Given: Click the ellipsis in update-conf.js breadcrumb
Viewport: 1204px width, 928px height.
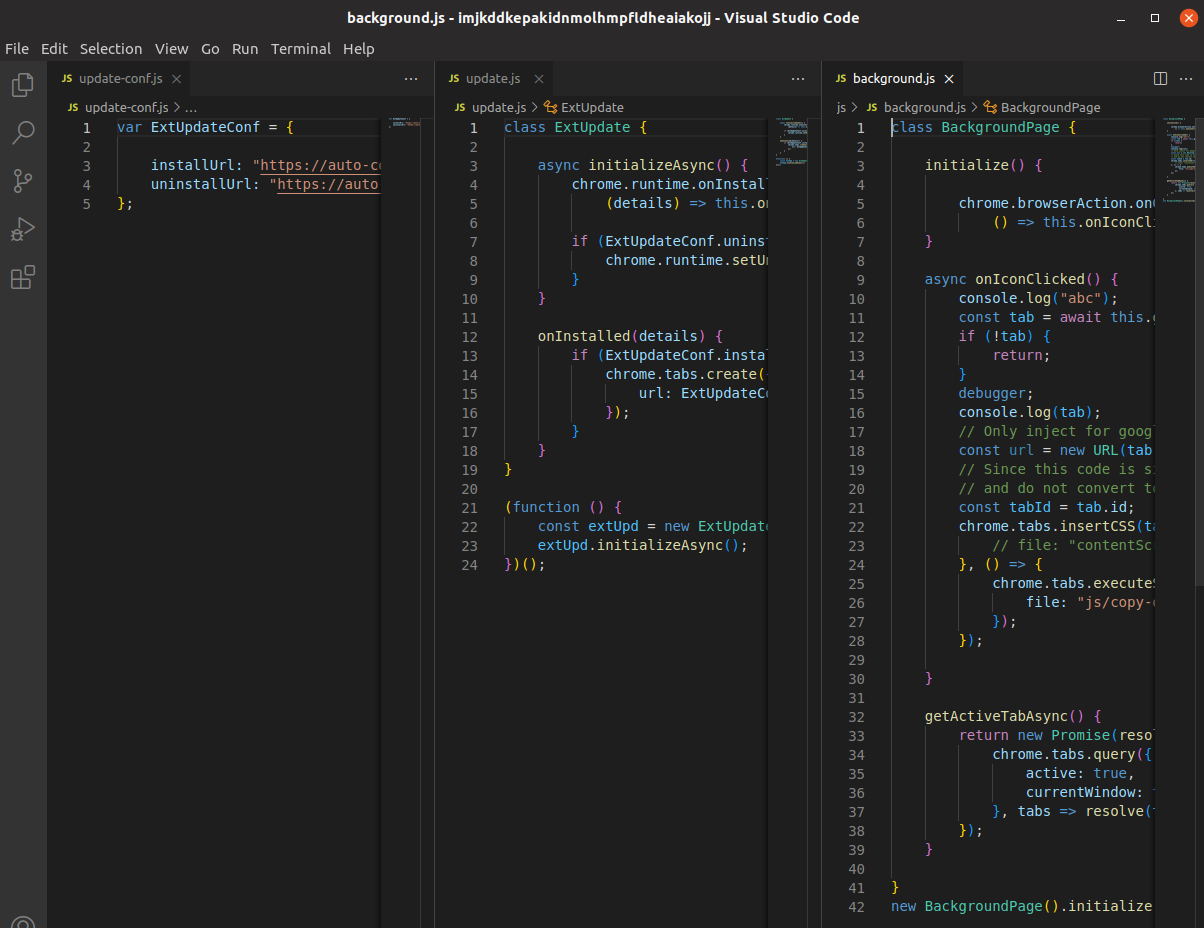Looking at the screenshot, I should point(191,107).
